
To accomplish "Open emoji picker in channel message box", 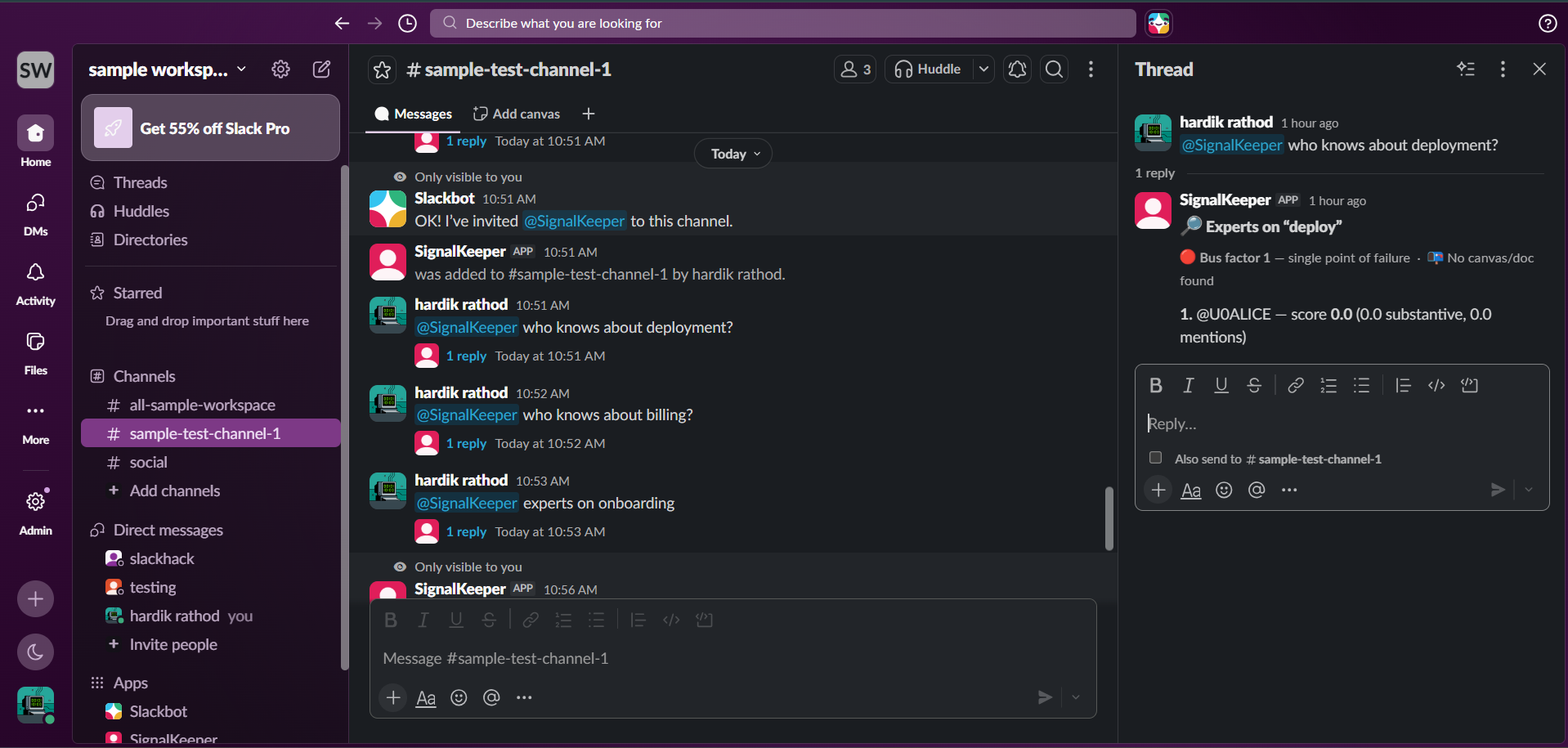I will [459, 697].
